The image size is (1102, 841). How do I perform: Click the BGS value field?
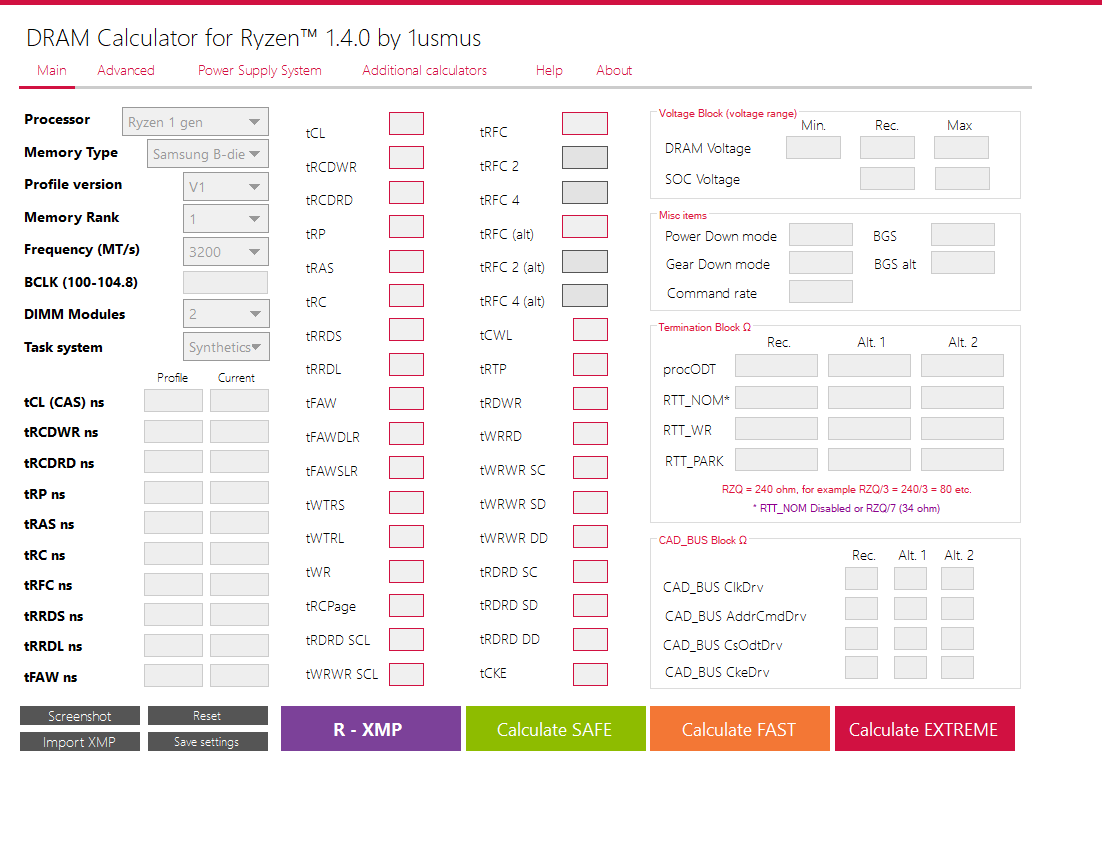tap(963, 234)
